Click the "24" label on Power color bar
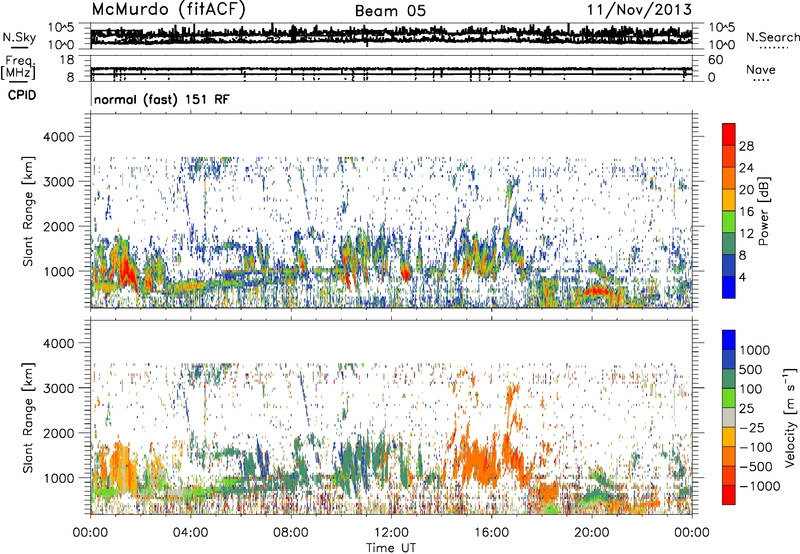800x554 pixels. pyautogui.click(x=746, y=168)
